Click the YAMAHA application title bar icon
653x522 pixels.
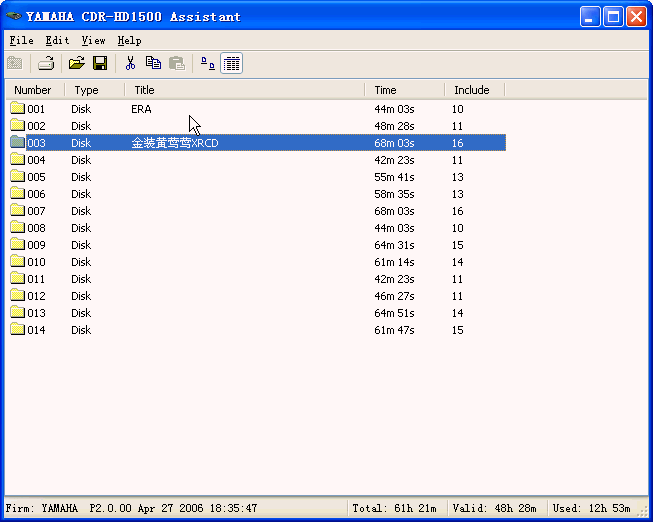[x=14, y=16]
